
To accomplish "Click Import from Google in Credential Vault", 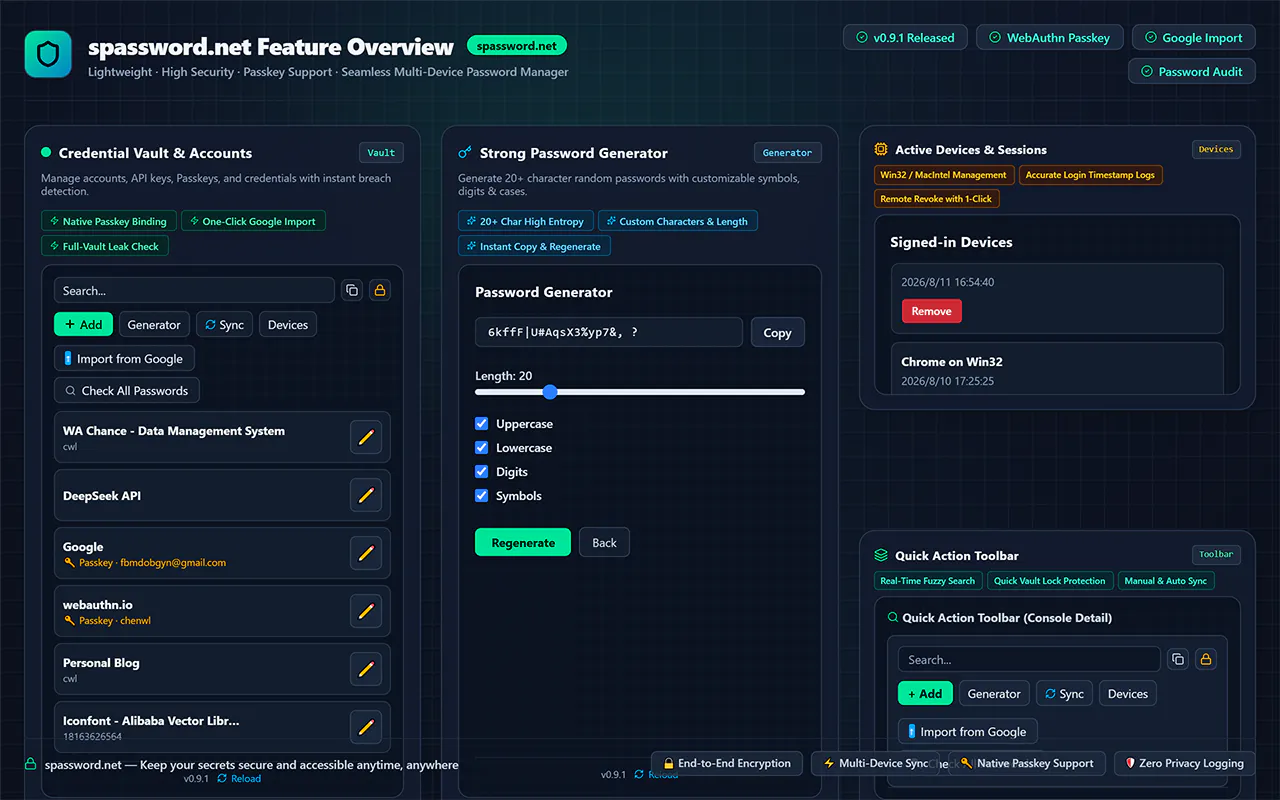I will coord(124,358).
